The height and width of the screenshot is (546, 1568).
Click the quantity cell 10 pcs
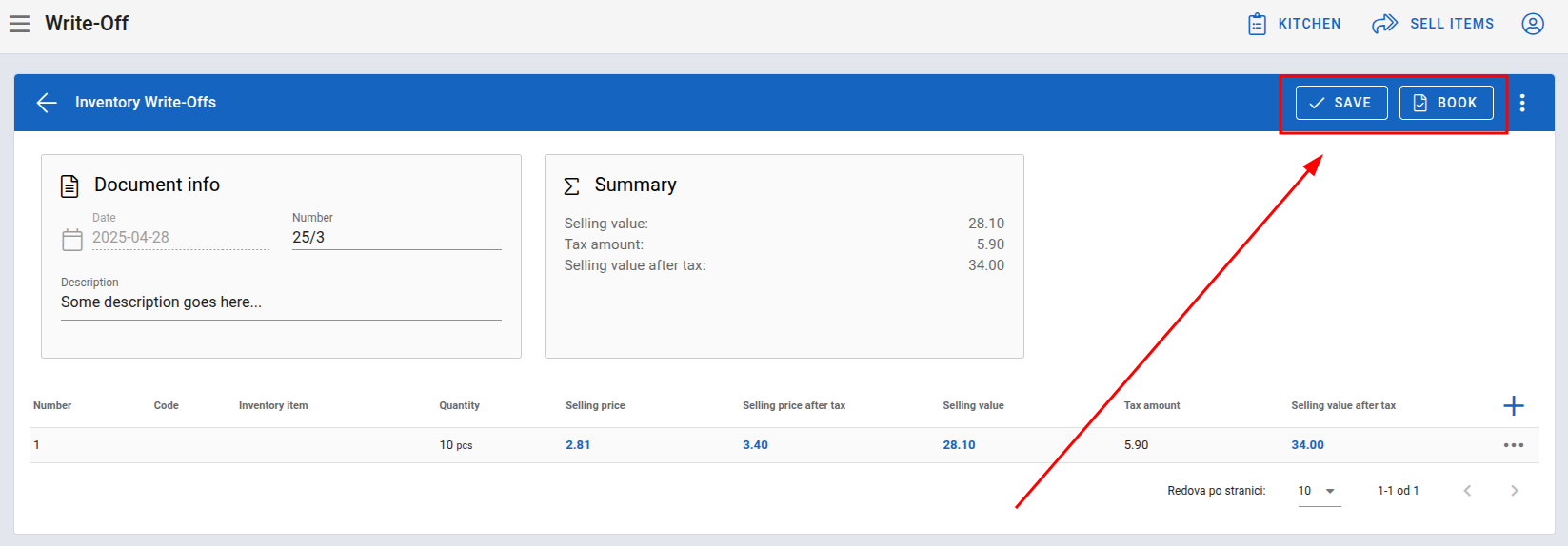pos(456,445)
